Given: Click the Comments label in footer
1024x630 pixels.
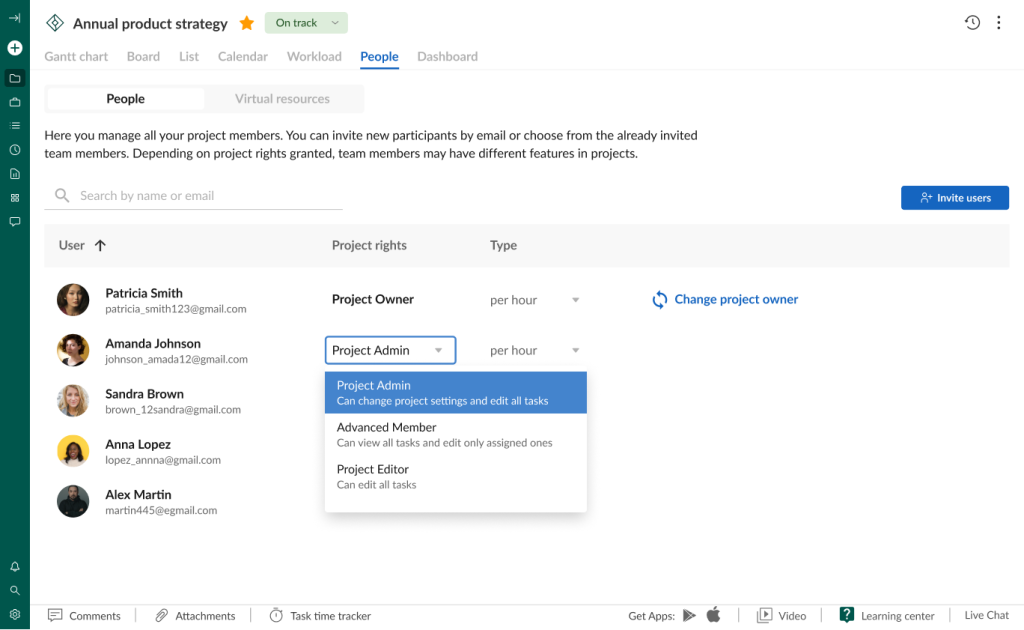Looking at the screenshot, I should [x=95, y=616].
